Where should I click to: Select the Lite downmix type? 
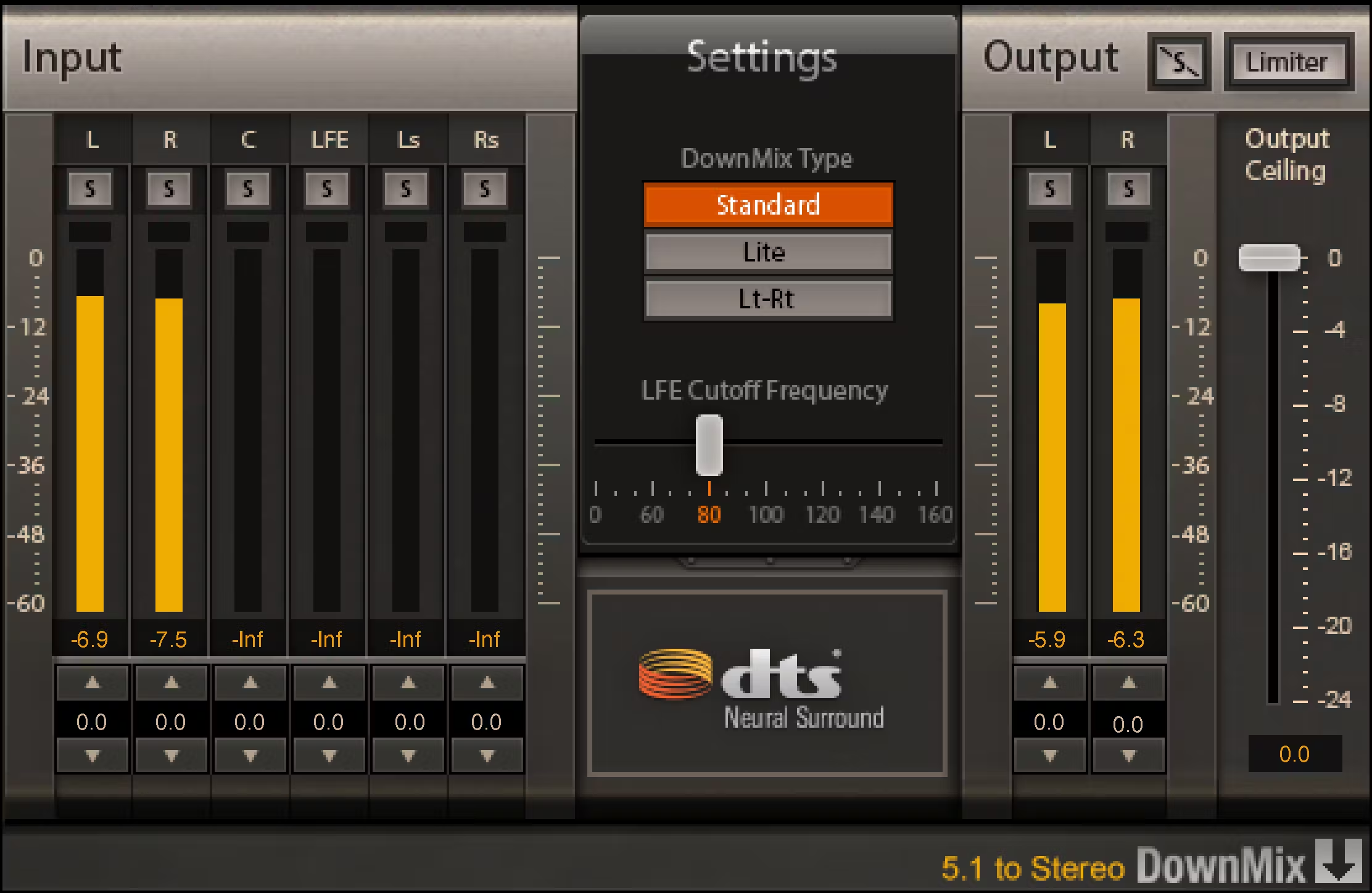tap(768, 252)
